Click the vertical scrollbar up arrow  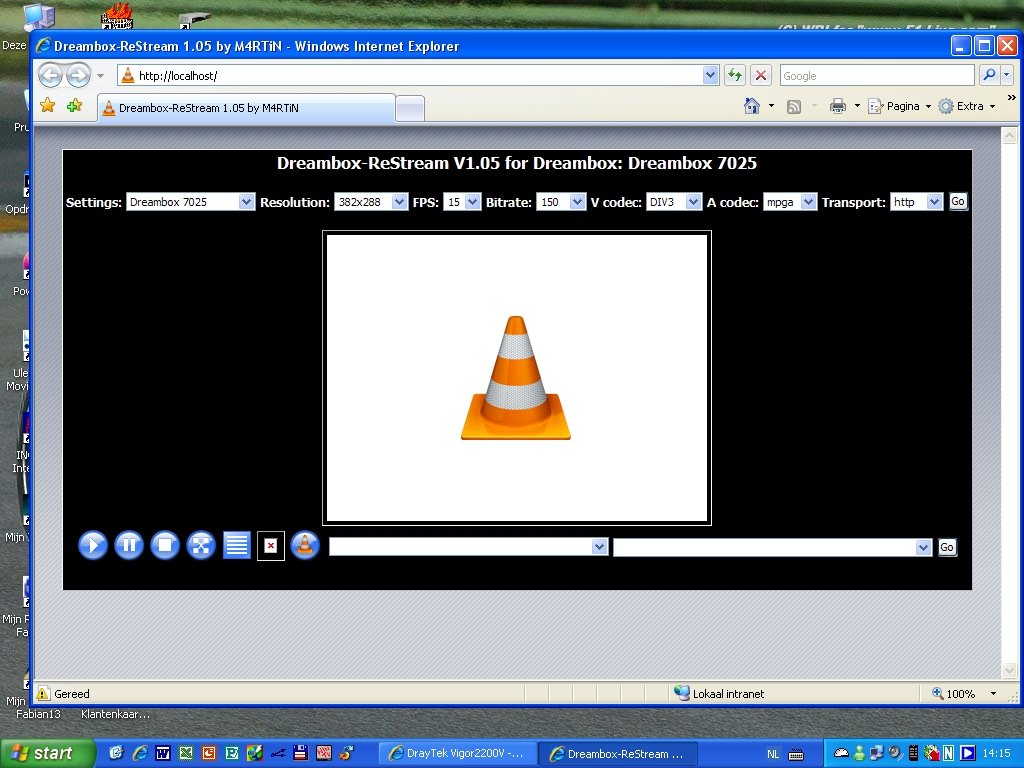coord(1010,135)
